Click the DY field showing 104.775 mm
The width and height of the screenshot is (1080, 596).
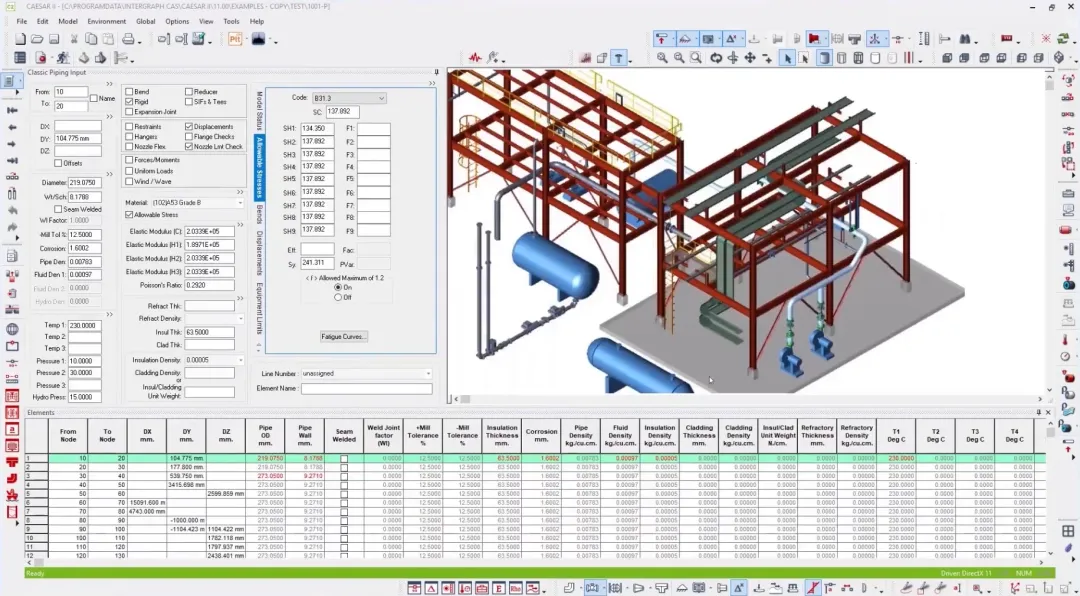point(77,138)
